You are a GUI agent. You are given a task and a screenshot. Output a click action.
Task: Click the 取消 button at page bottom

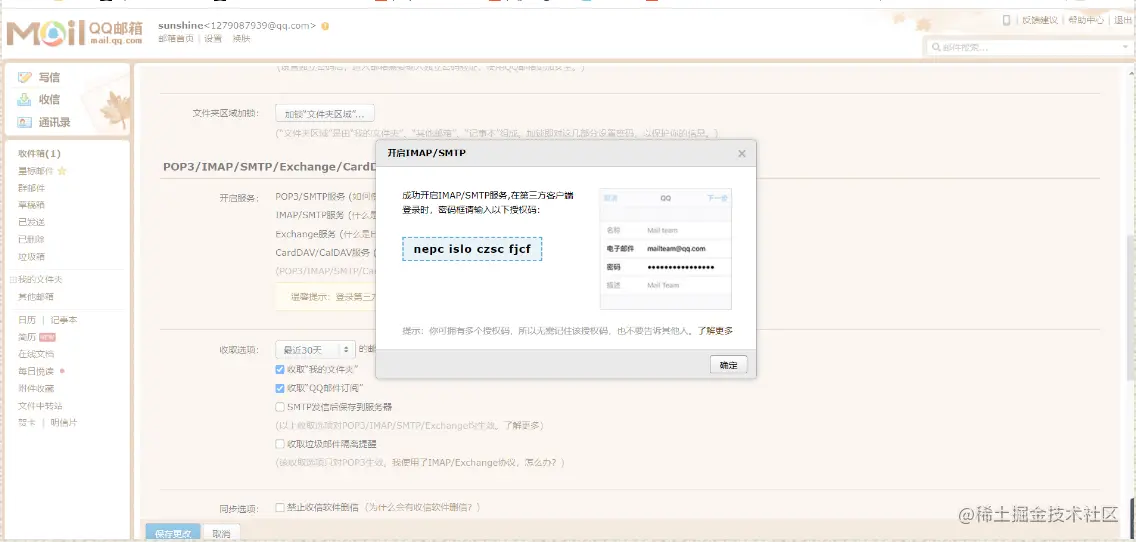tap(222, 533)
